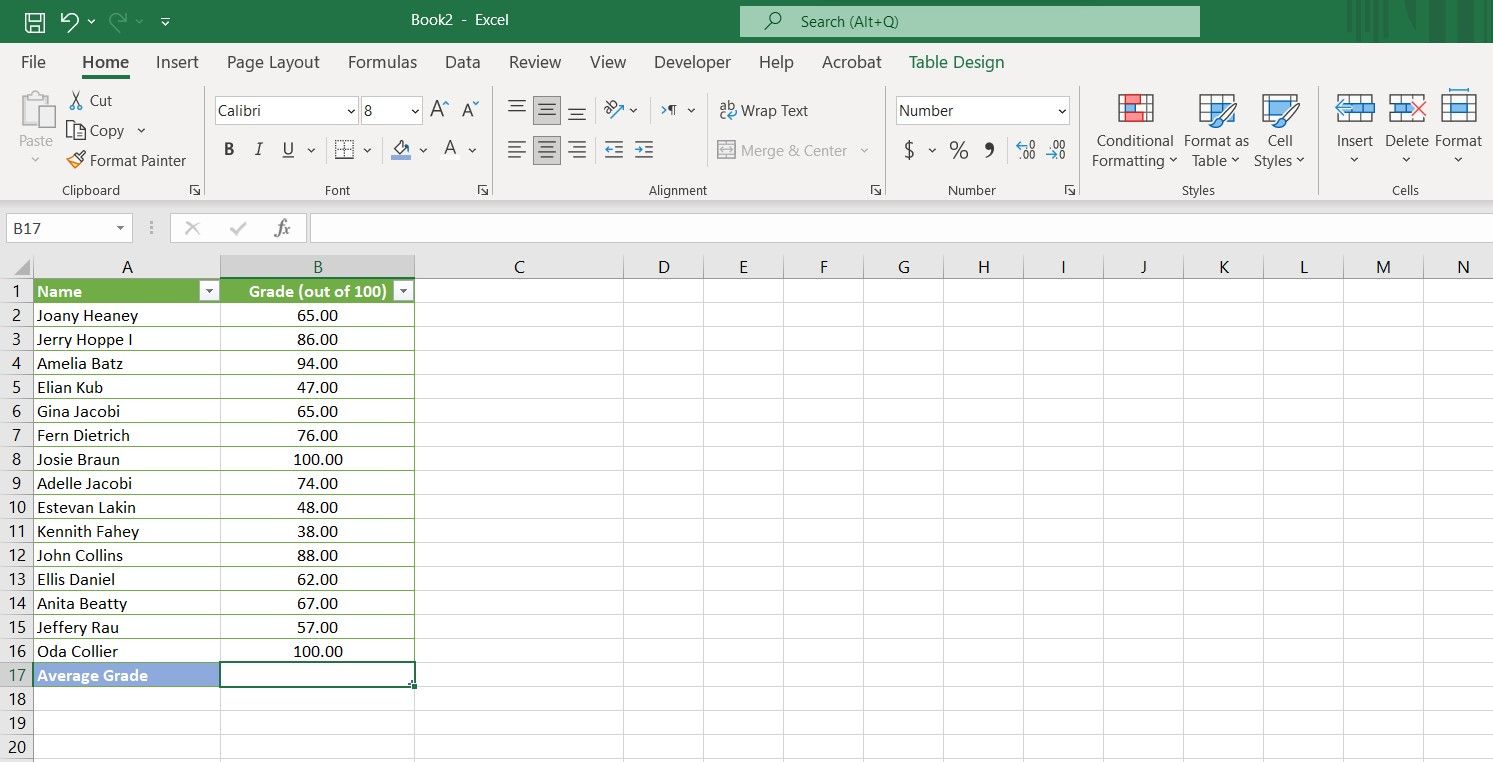
Task: Insert new cells using the Insert icon
Action: 1354,125
